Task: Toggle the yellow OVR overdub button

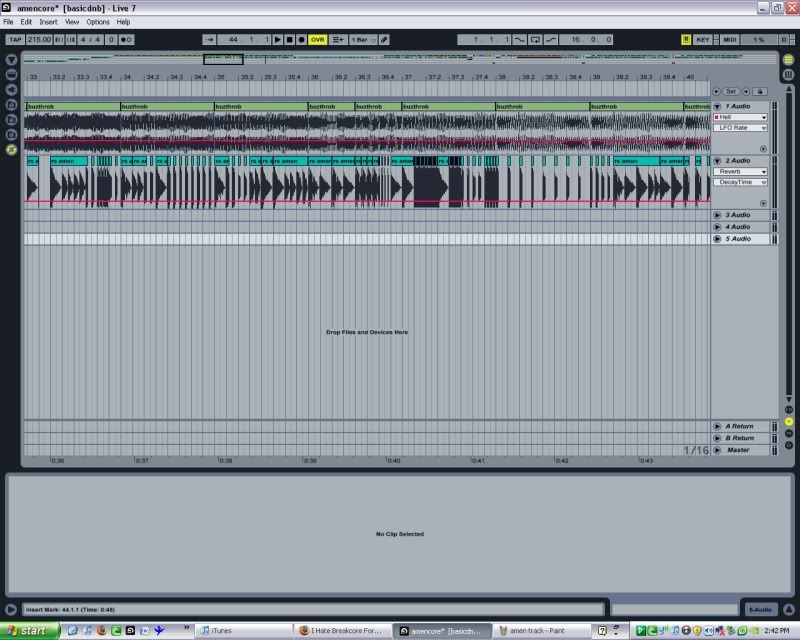Action: tap(317, 39)
